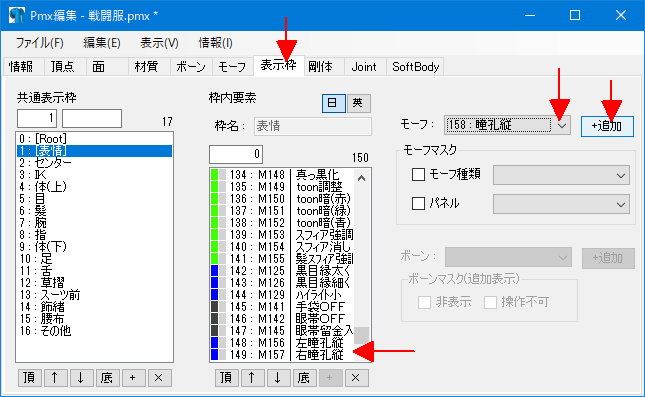Select 13 : スーツ前 in frame list
645x397 pixels.
click(94, 295)
